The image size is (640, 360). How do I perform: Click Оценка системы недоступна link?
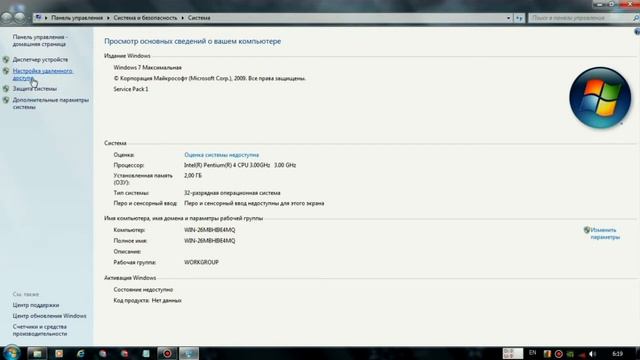tap(221, 155)
